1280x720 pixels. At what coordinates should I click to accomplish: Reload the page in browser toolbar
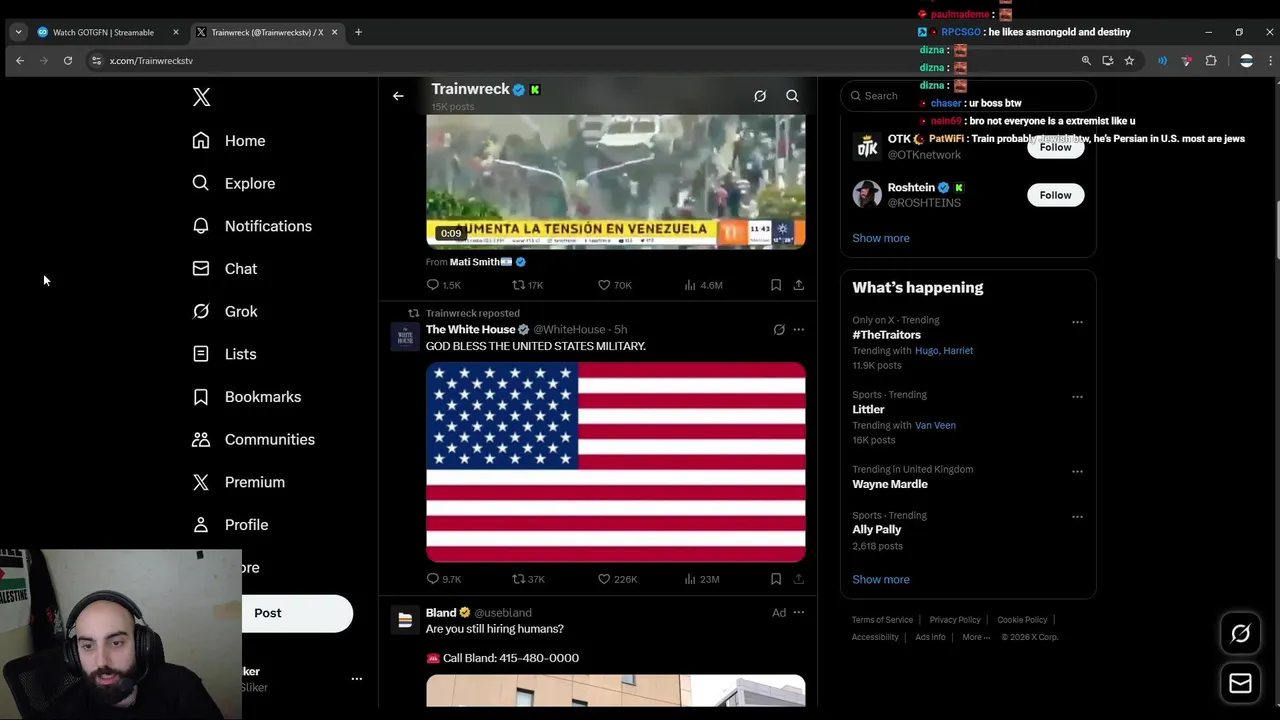click(x=68, y=61)
